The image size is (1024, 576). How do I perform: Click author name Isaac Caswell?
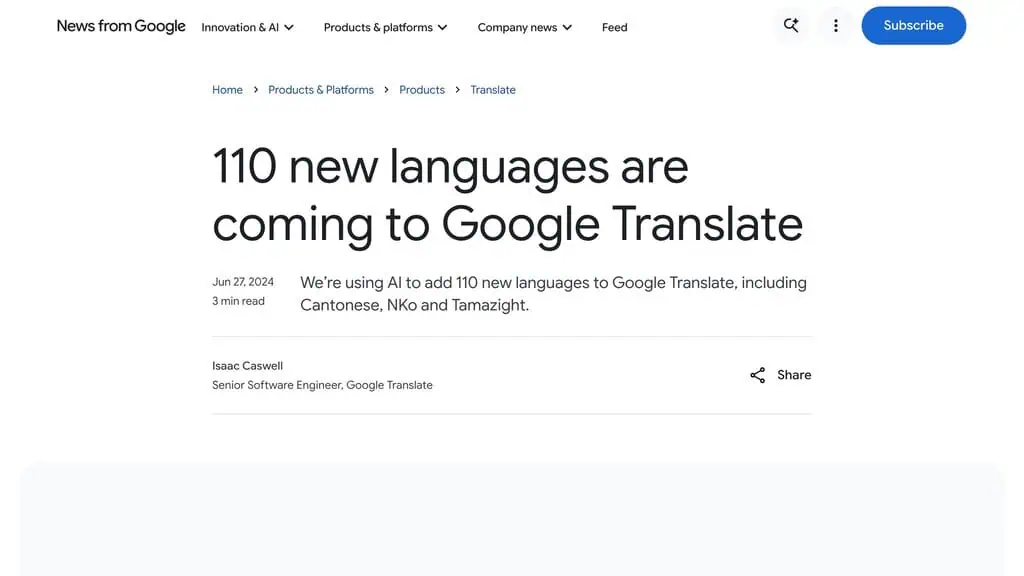click(248, 366)
